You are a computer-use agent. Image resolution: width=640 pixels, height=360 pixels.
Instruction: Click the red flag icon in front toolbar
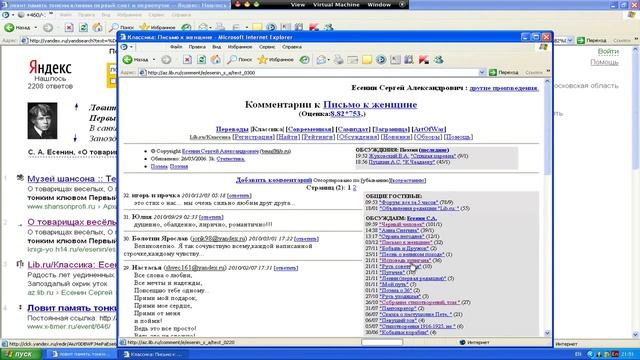(424, 60)
